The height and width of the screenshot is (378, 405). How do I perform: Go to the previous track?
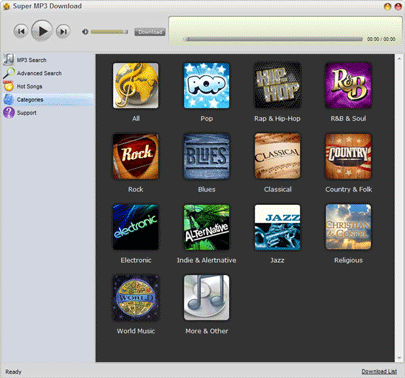[x=21, y=31]
